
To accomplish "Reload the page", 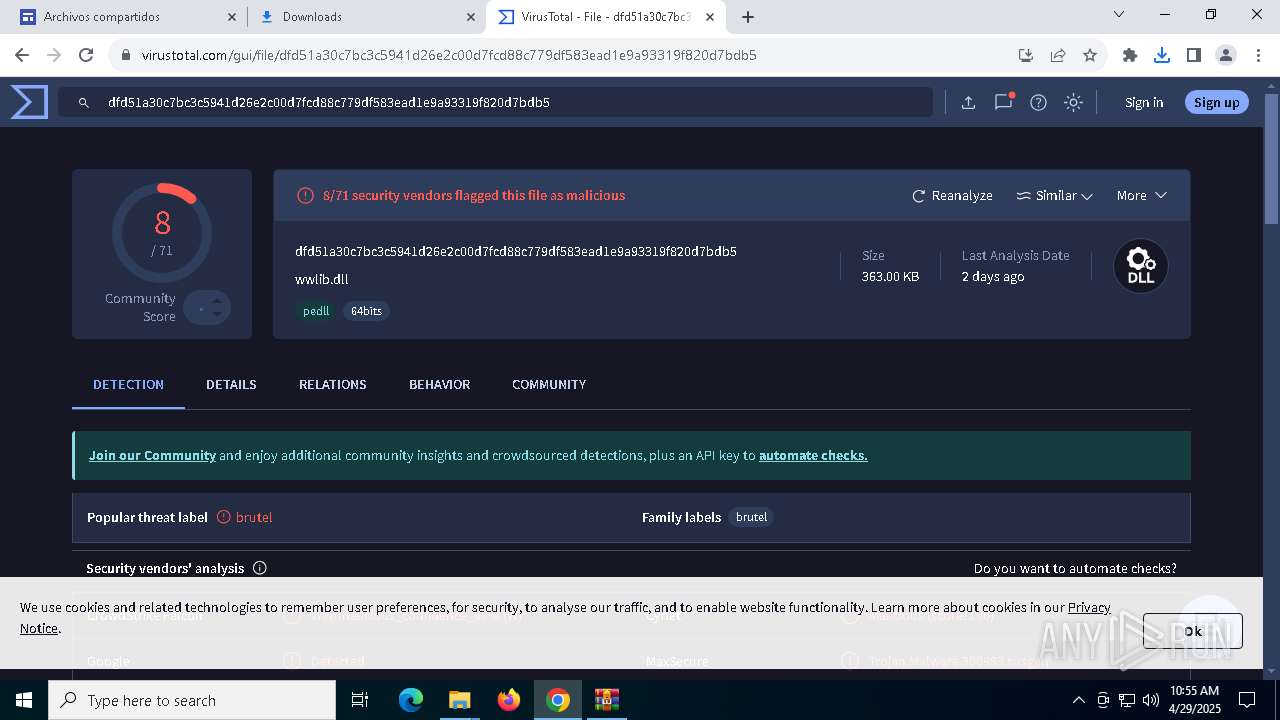I will [x=86, y=55].
